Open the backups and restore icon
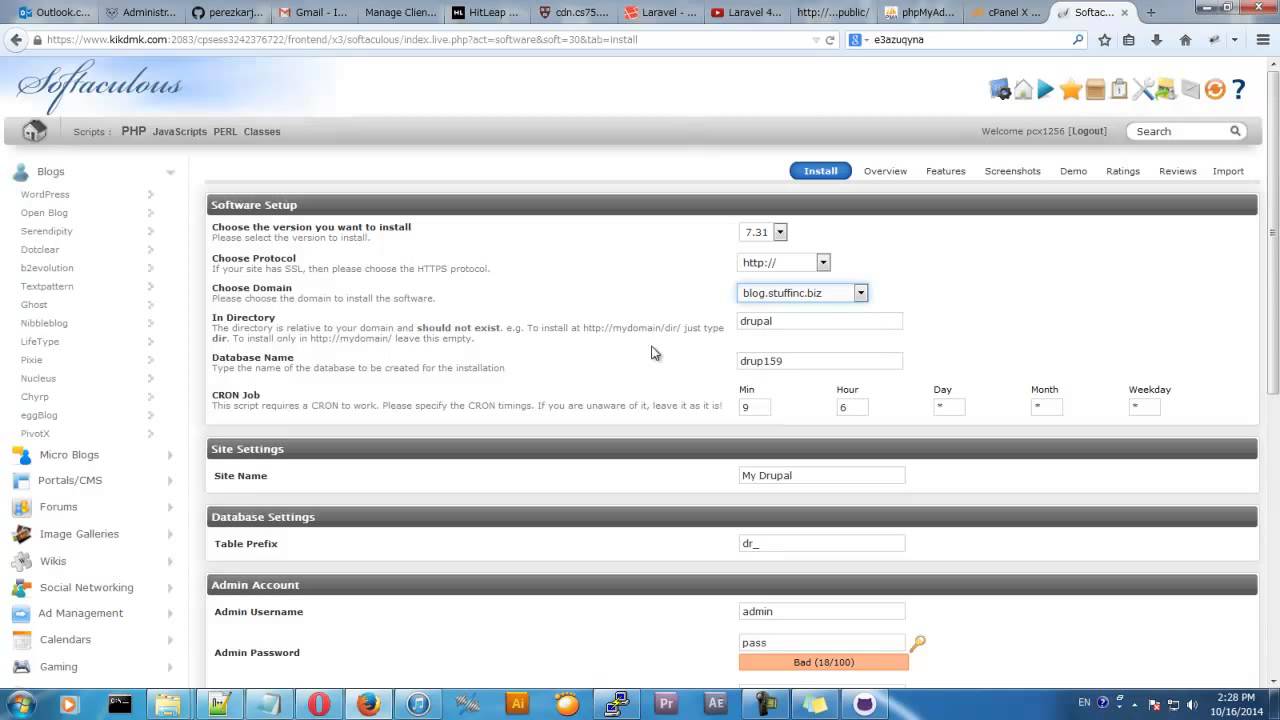Screen dimensions: 1280x720 (1166, 90)
